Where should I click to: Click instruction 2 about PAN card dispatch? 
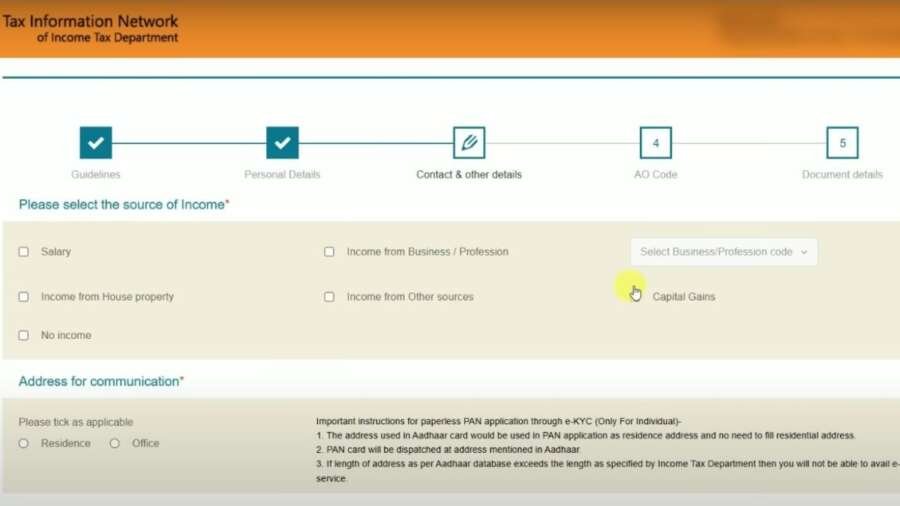(x=448, y=450)
